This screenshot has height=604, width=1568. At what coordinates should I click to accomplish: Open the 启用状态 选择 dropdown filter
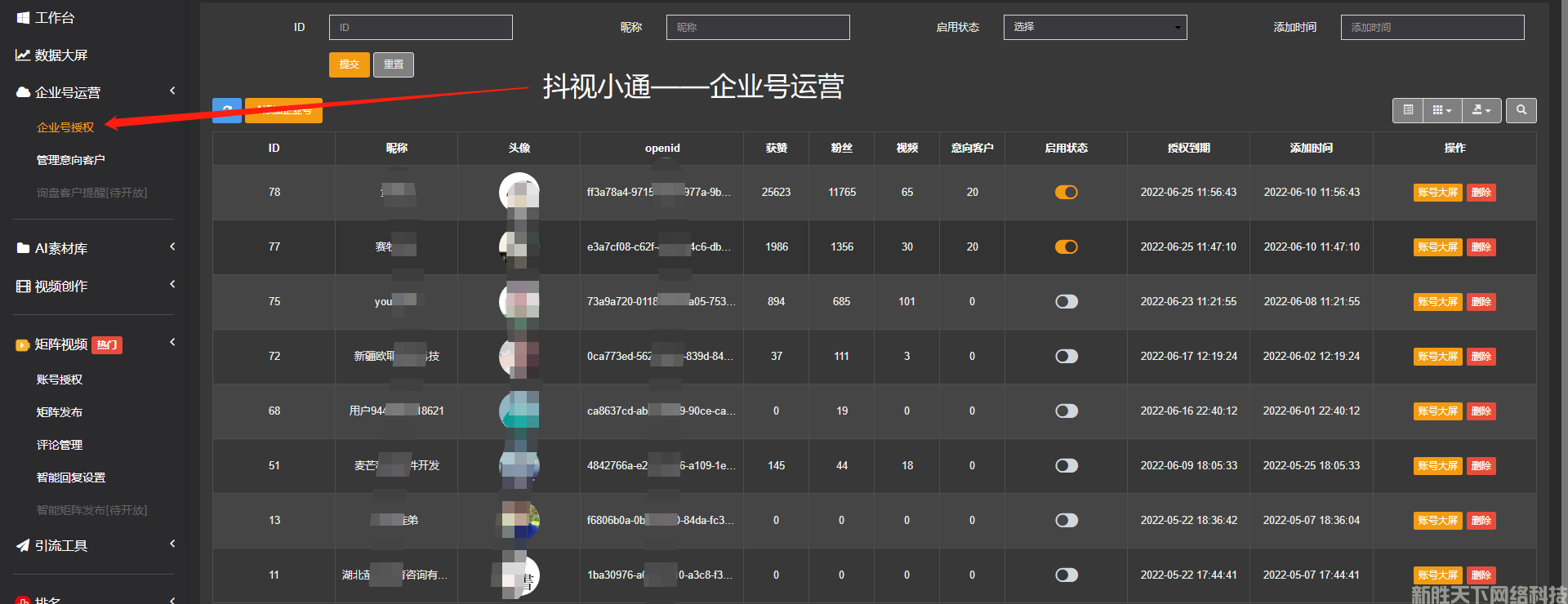click(x=1094, y=27)
